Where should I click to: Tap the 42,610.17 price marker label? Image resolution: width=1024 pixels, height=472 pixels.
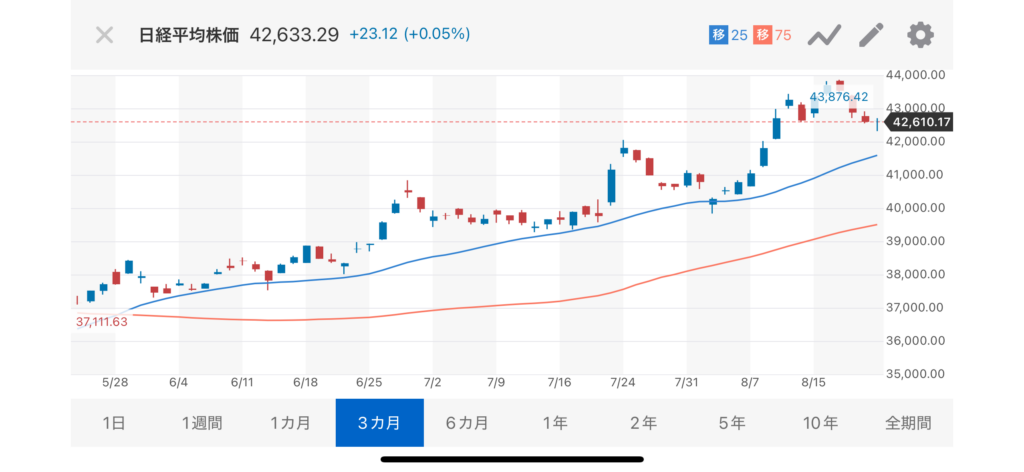pyautogui.click(x=919, y=122)
